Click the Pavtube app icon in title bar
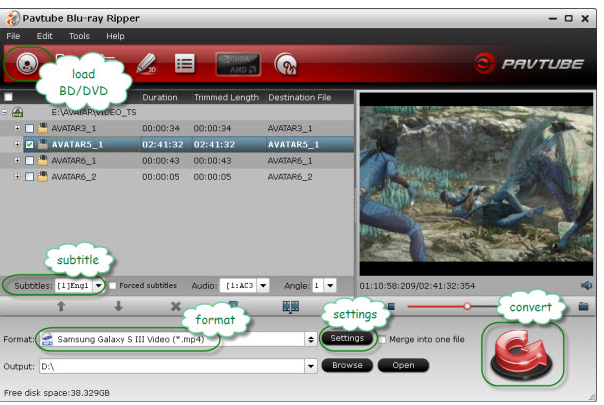 click(x=12, y=18)
